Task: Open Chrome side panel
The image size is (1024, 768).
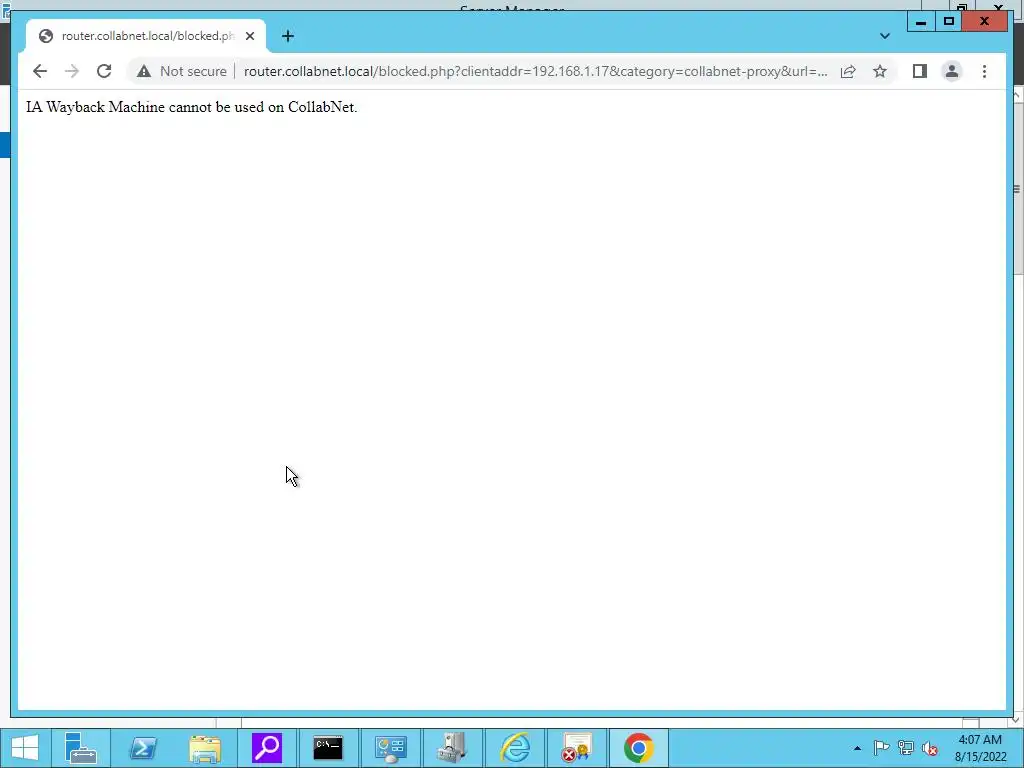Action: pyautogui.click(x=920, y=71)
